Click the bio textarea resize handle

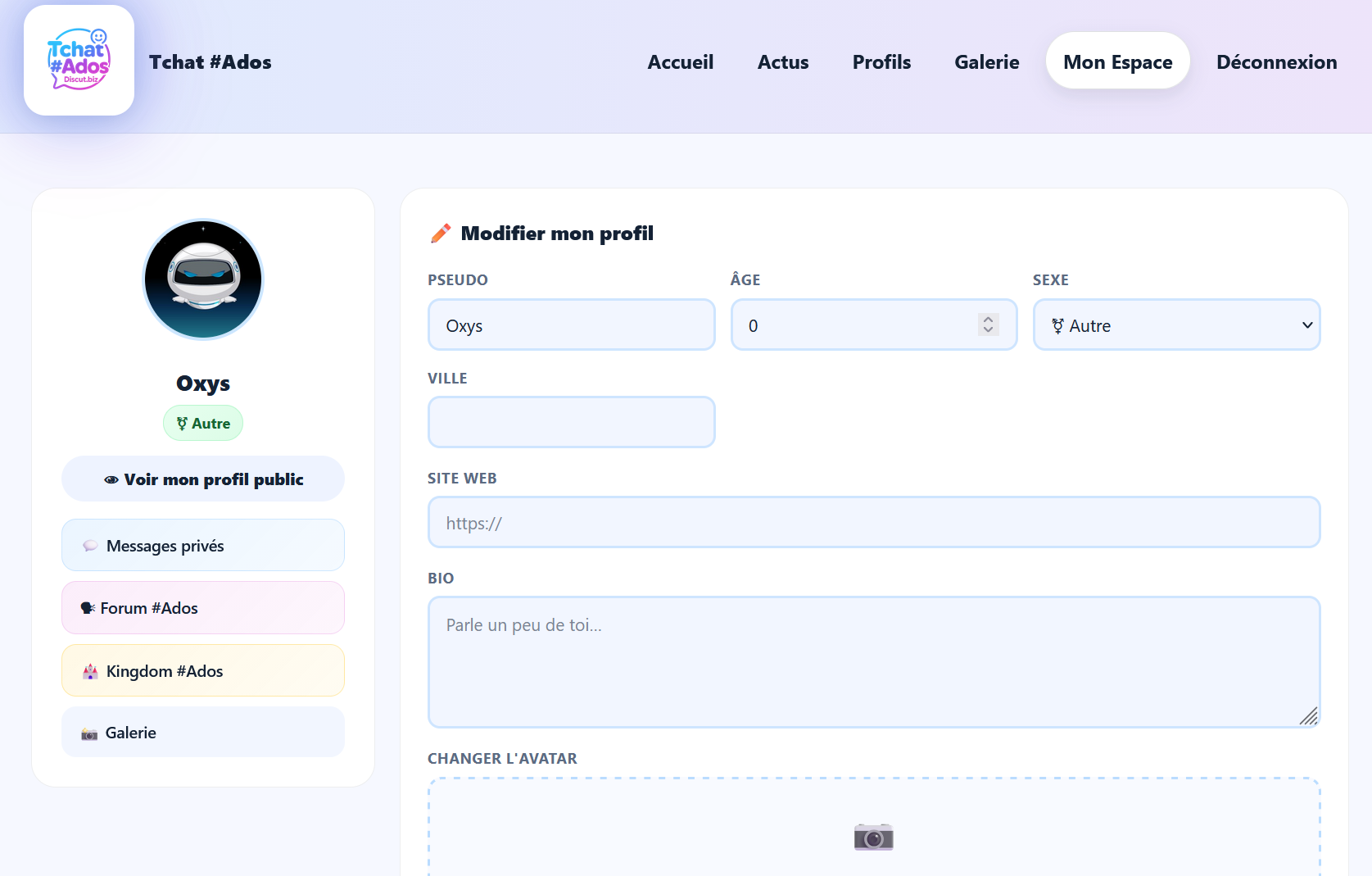(1309, 716)
